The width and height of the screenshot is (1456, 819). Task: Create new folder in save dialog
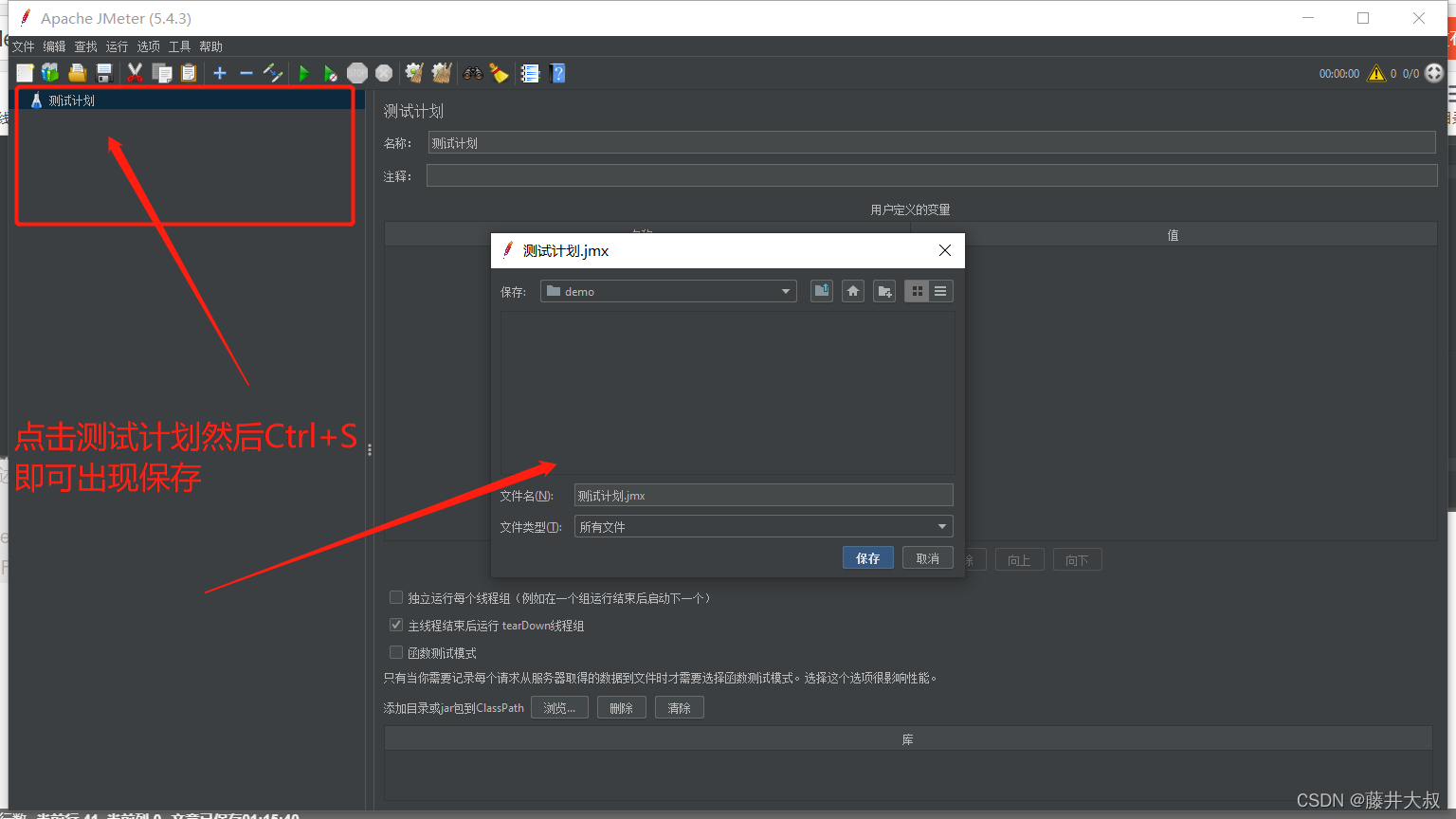pyautogui.click(x=884, y=291)
